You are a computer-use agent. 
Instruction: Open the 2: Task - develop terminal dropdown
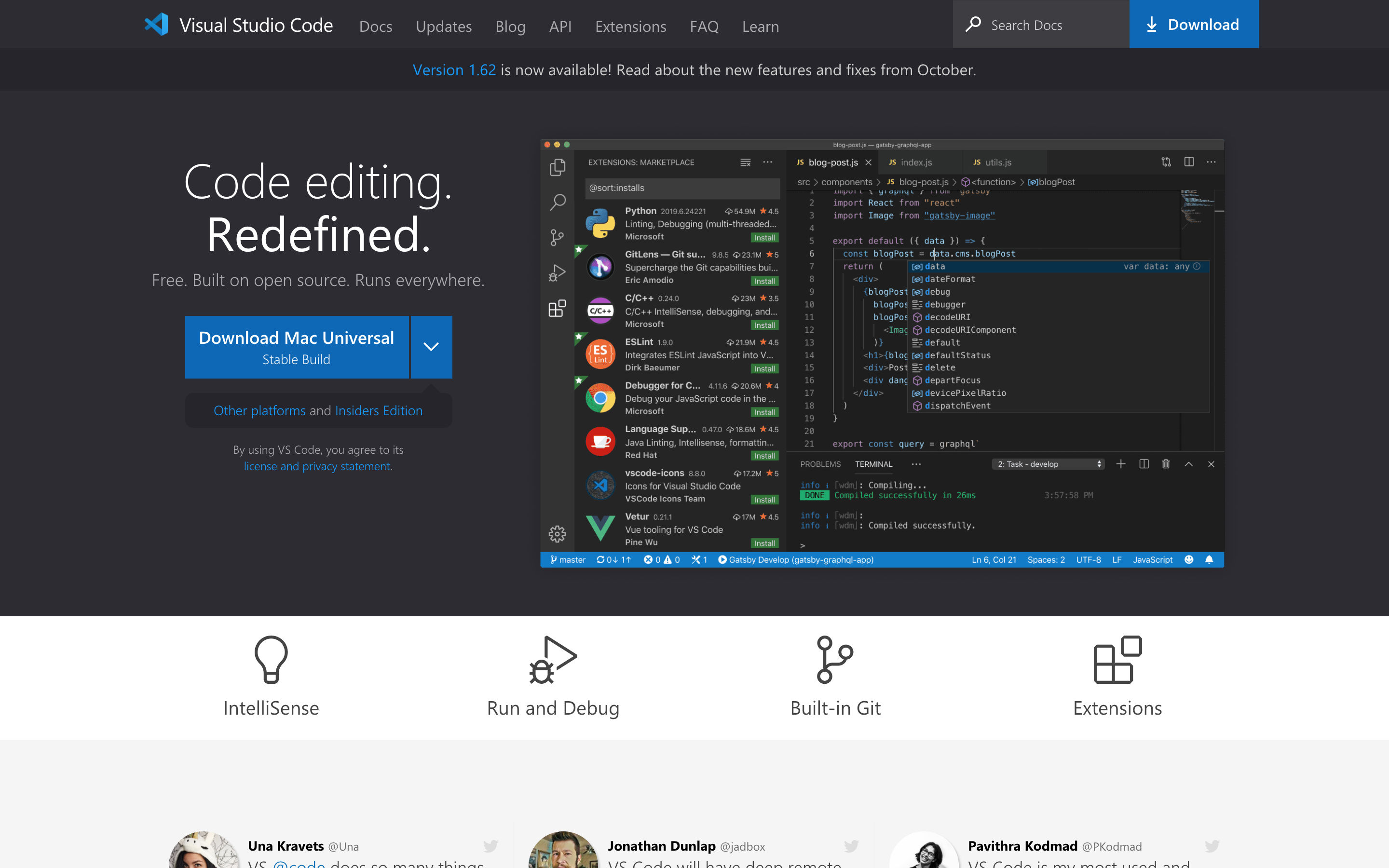[x=1049, y=464]
